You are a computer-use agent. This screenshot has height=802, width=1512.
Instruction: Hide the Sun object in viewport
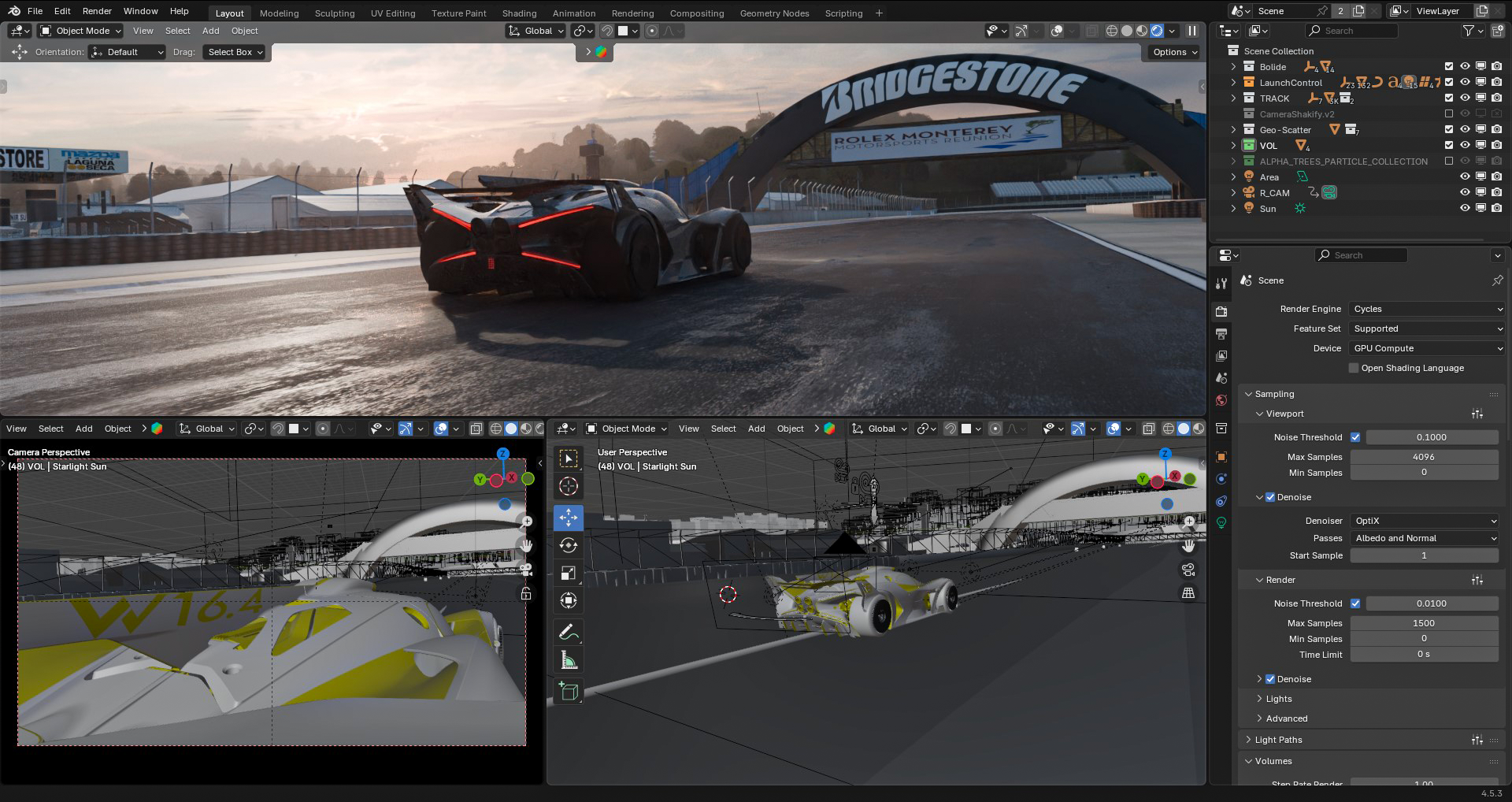[x=1465, y=209]
